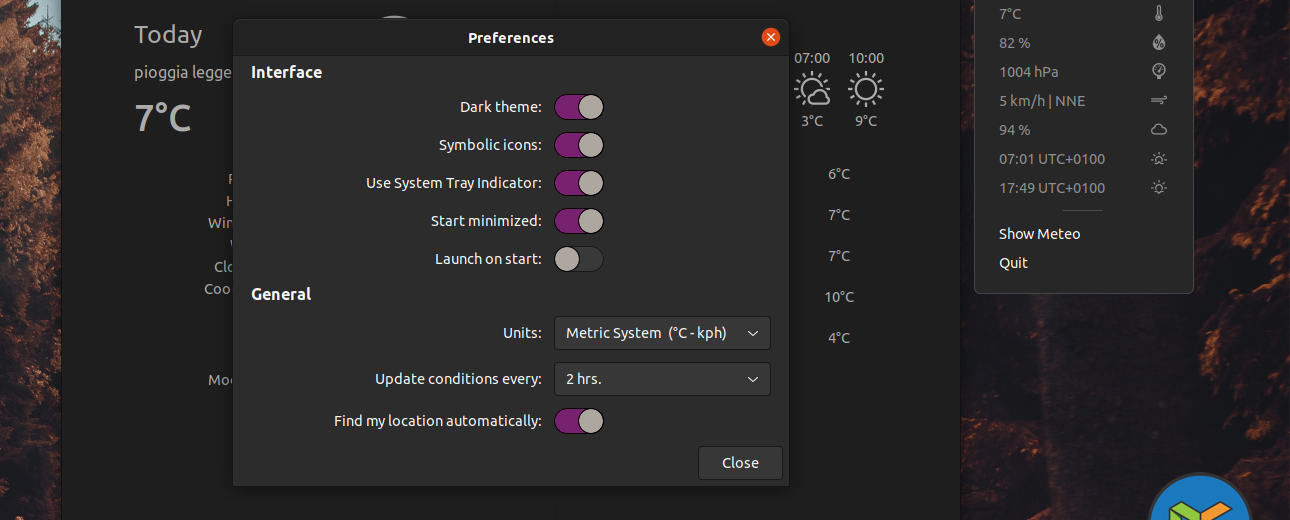Click the cloud cover icon
The height and width of the screenshot is (520, 1290).
[x=1159, y=130]
